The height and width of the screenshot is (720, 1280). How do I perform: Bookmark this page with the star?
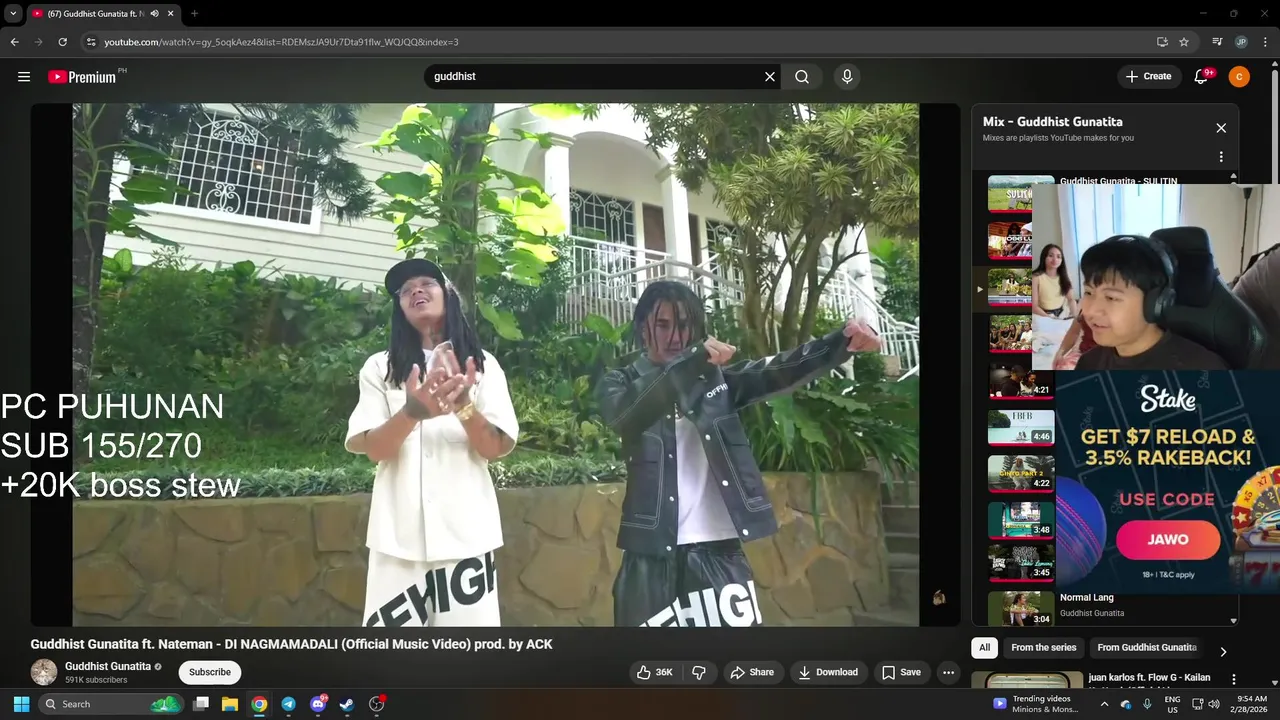pyautogui.click(x=1184, y=42)
